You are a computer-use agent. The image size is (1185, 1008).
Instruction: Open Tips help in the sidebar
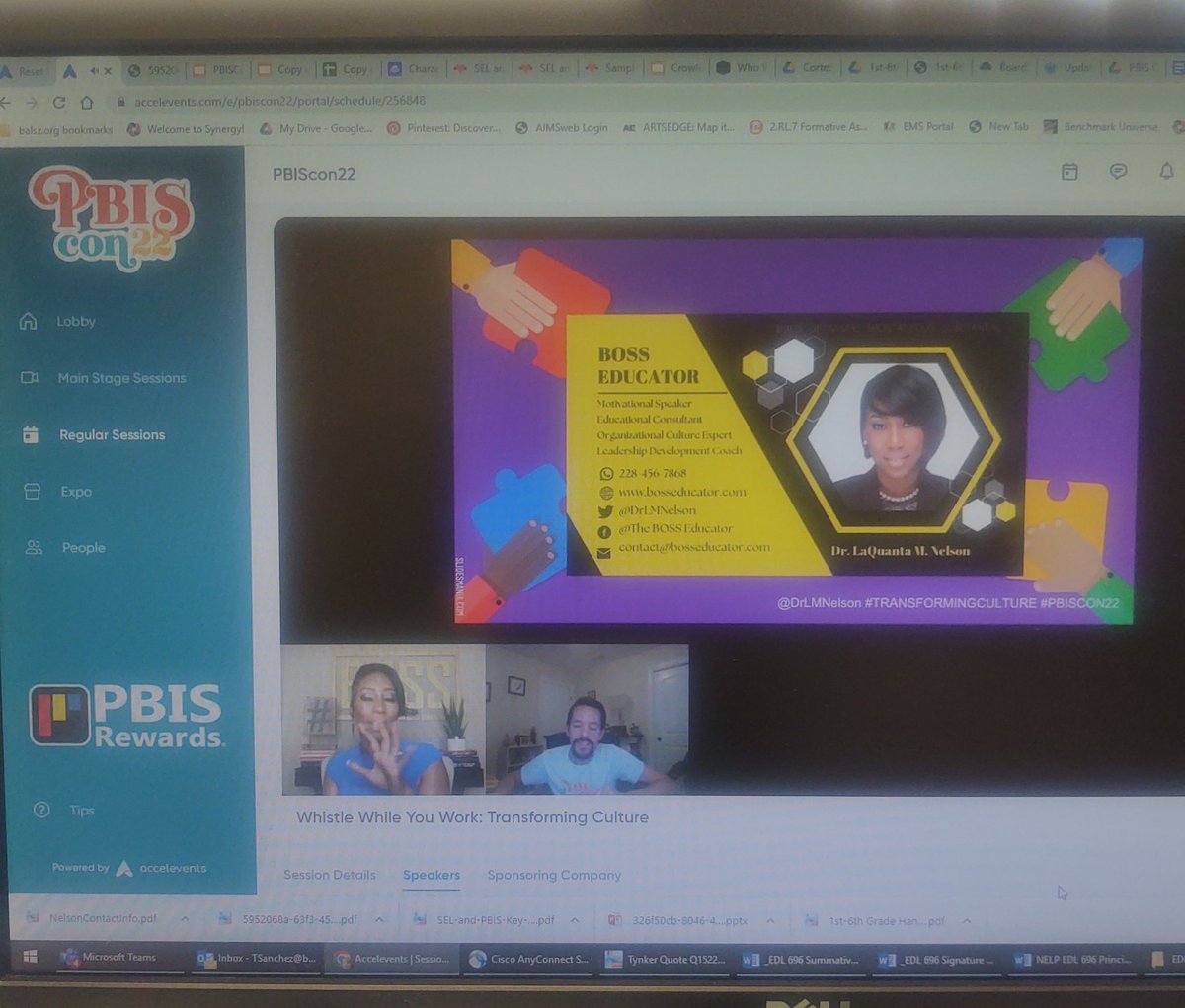coord(64,811)
